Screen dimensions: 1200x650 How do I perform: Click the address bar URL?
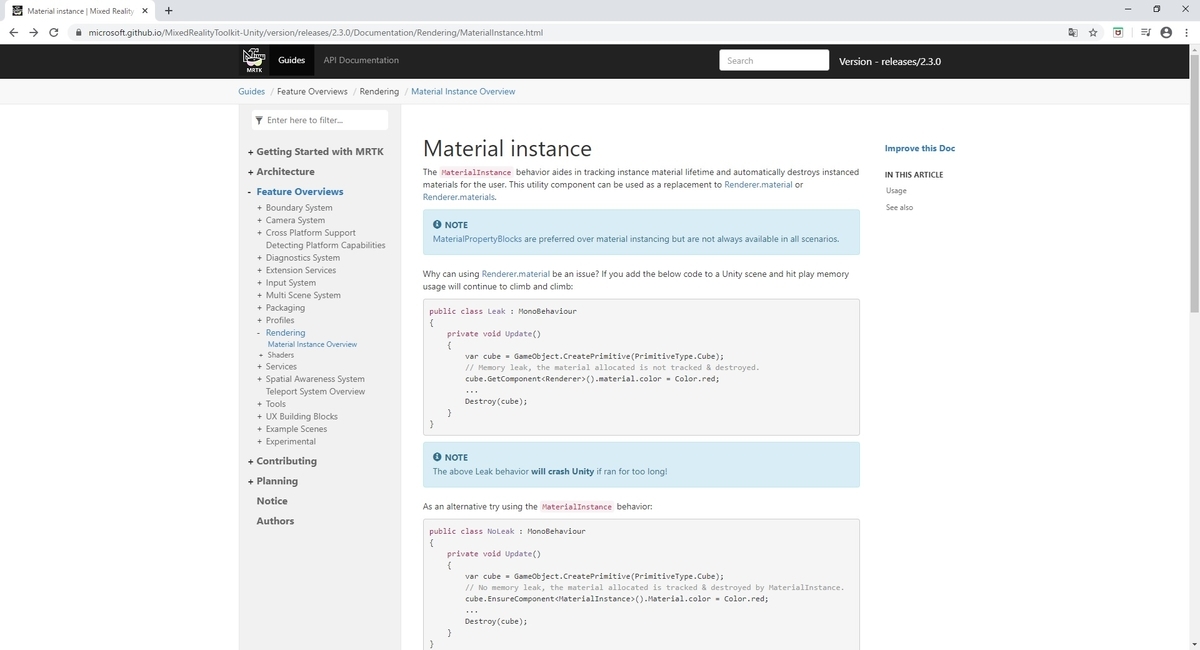tap(315, 32)
